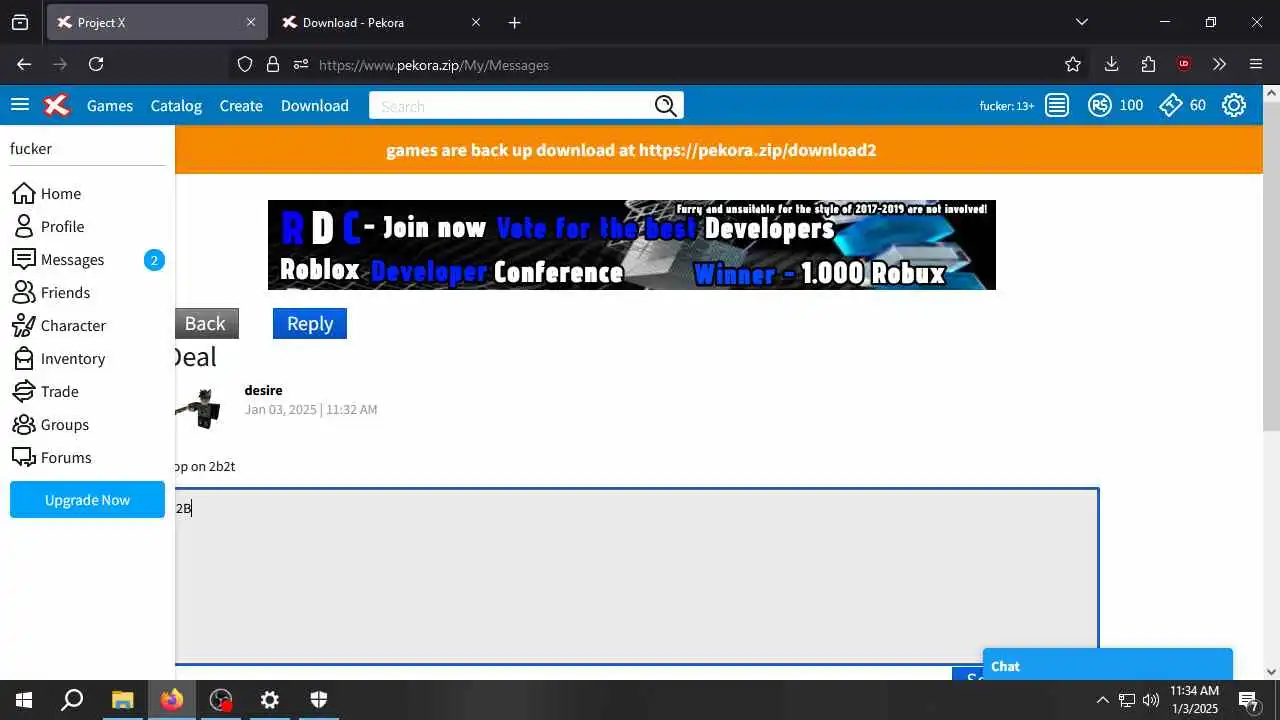Click the uBlock Origin icon

click(x=1184, y=64)
